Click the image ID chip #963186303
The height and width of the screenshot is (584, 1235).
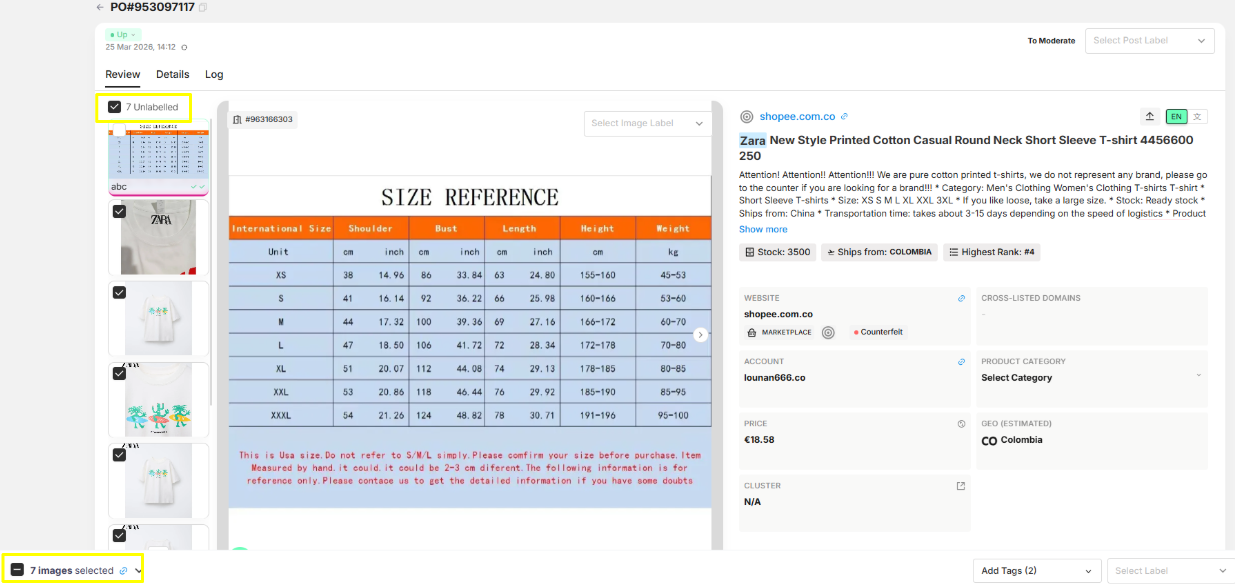[x=263, y=119]
